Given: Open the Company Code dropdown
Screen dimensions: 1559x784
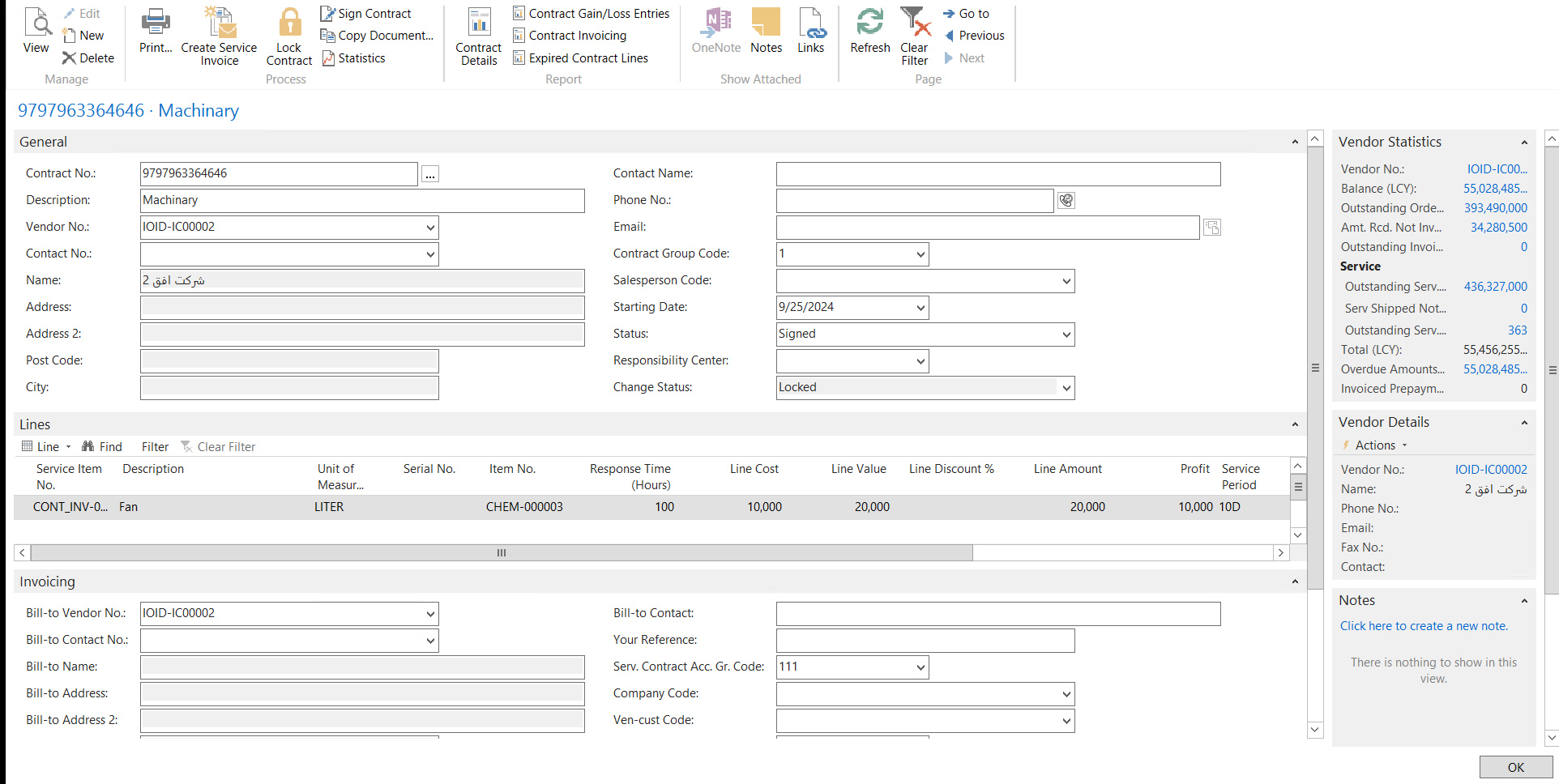Looking at the screenshot, I should pos(1066,694).
